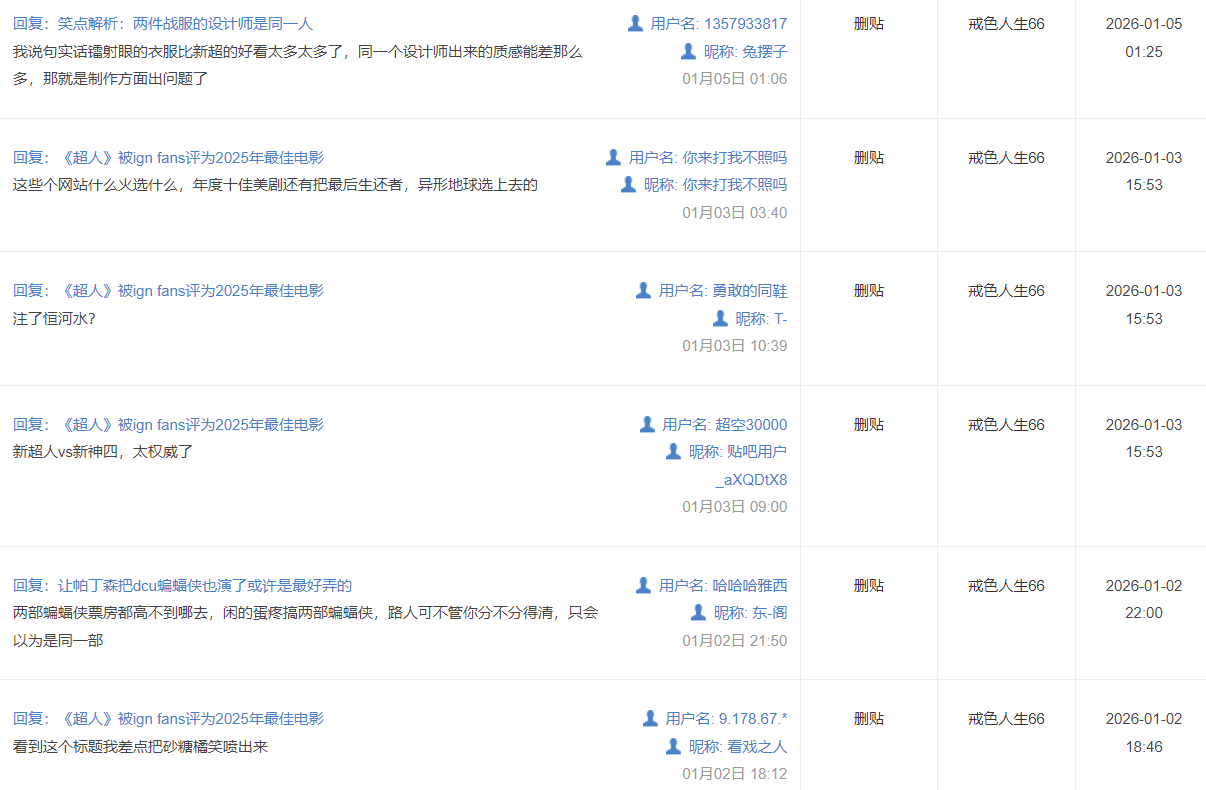This screenshot has width=1206, height=790.
Task: Click the reply text 注了恒河水?
Action: [x=54, y=318]
